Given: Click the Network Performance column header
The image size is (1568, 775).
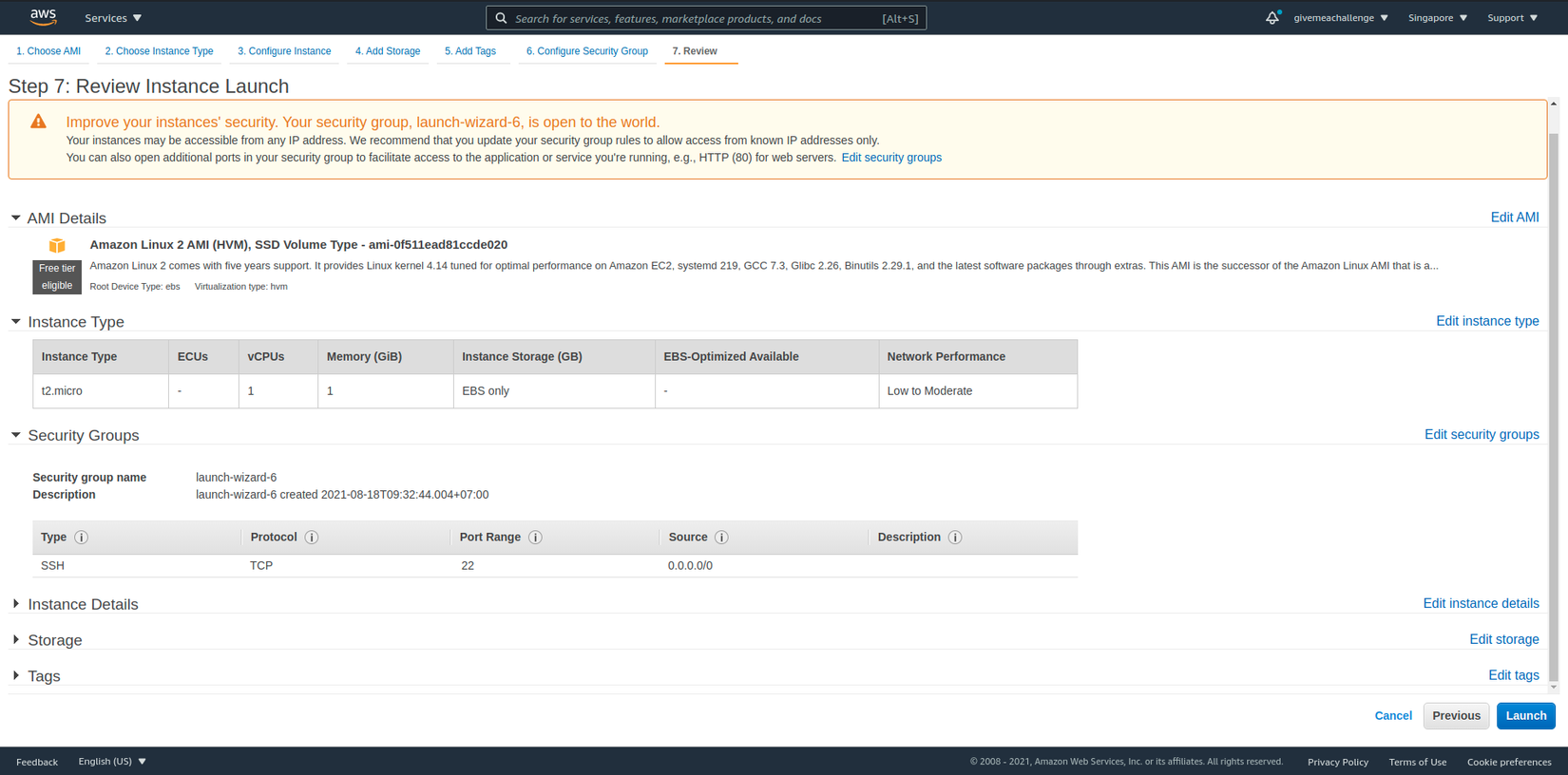Looking at the screenshot, I should (978, 357).
